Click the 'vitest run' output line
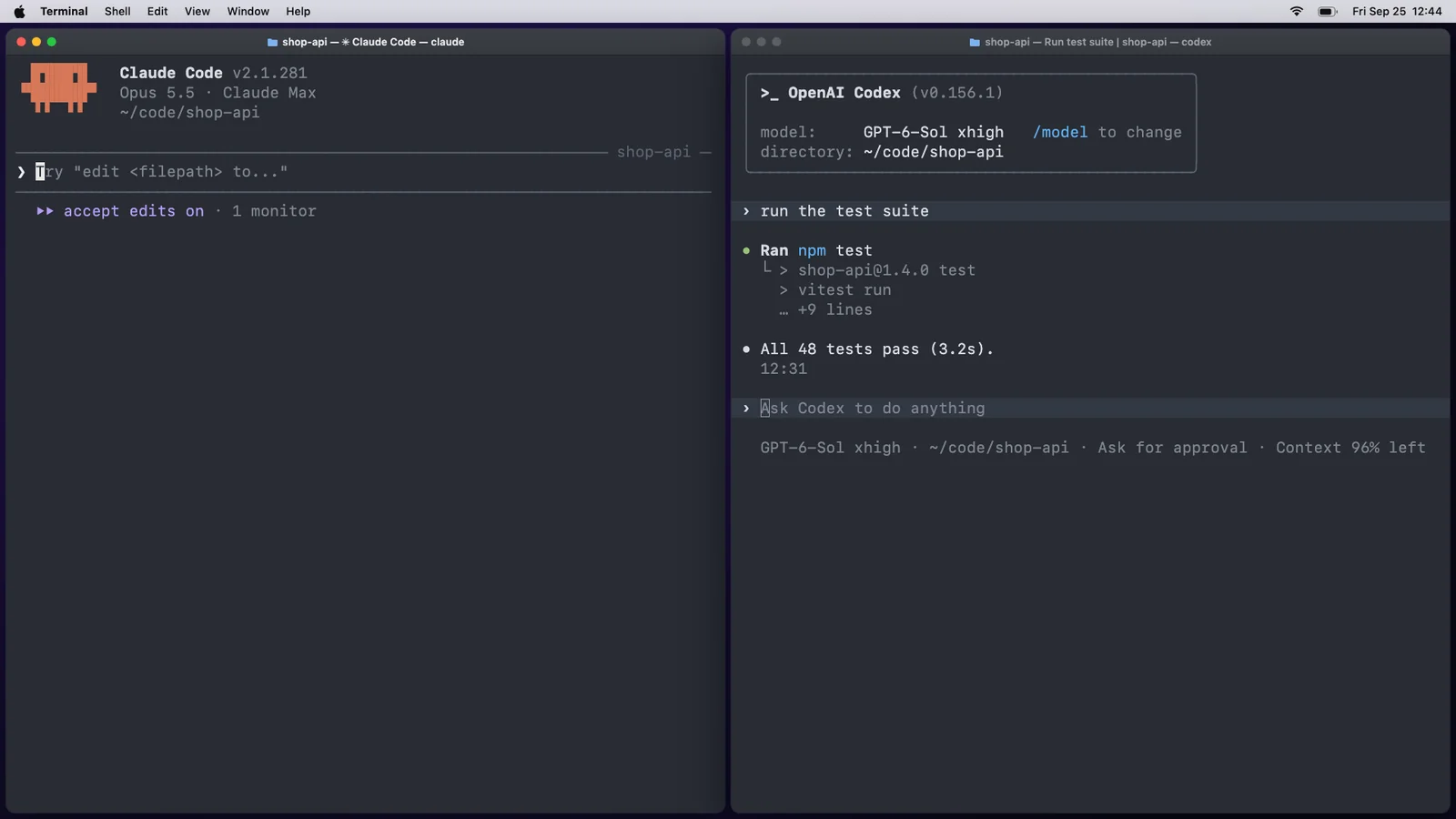 coord(844,290)
